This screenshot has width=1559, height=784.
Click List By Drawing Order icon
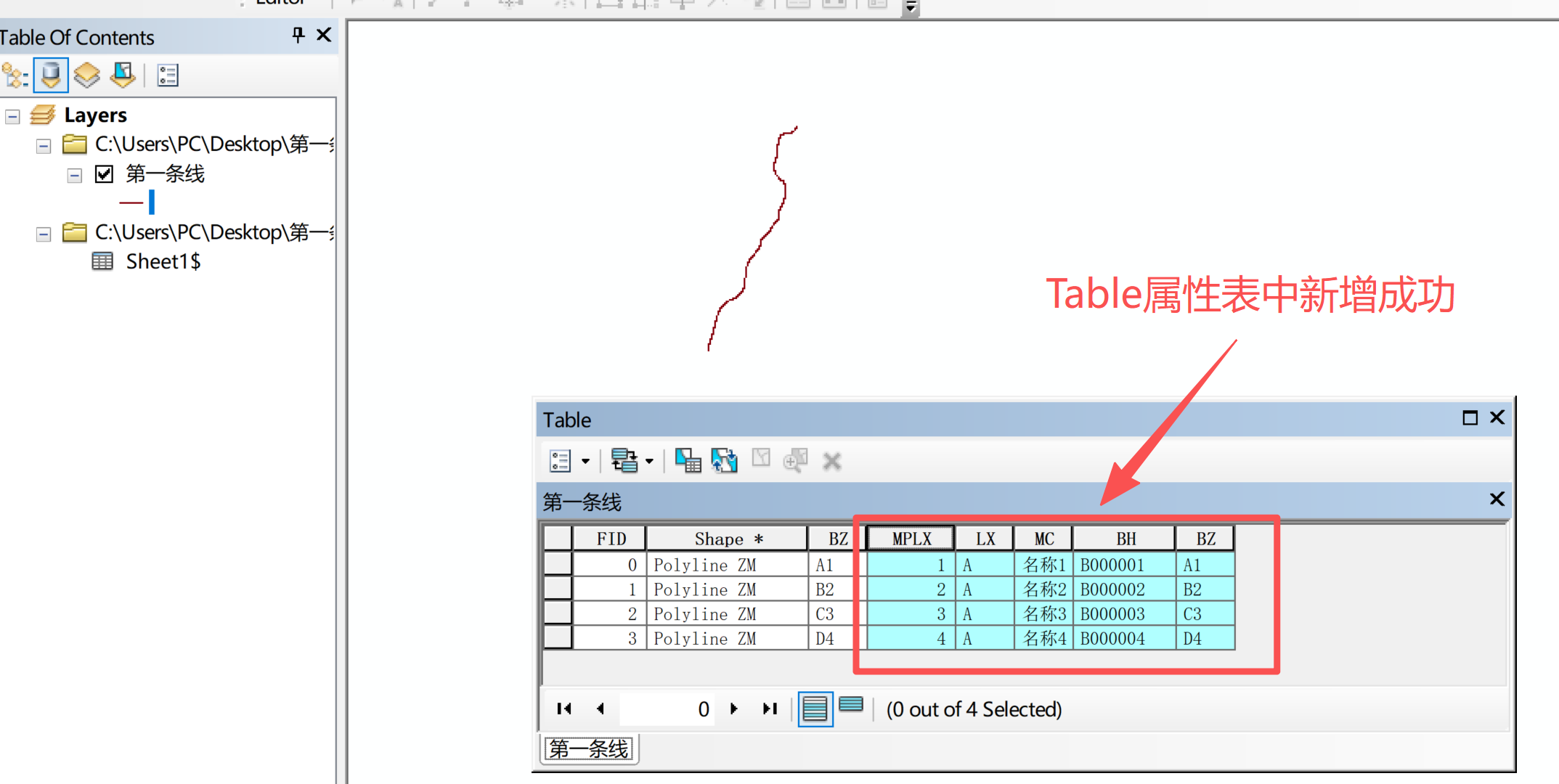click(x=15, y=75)
